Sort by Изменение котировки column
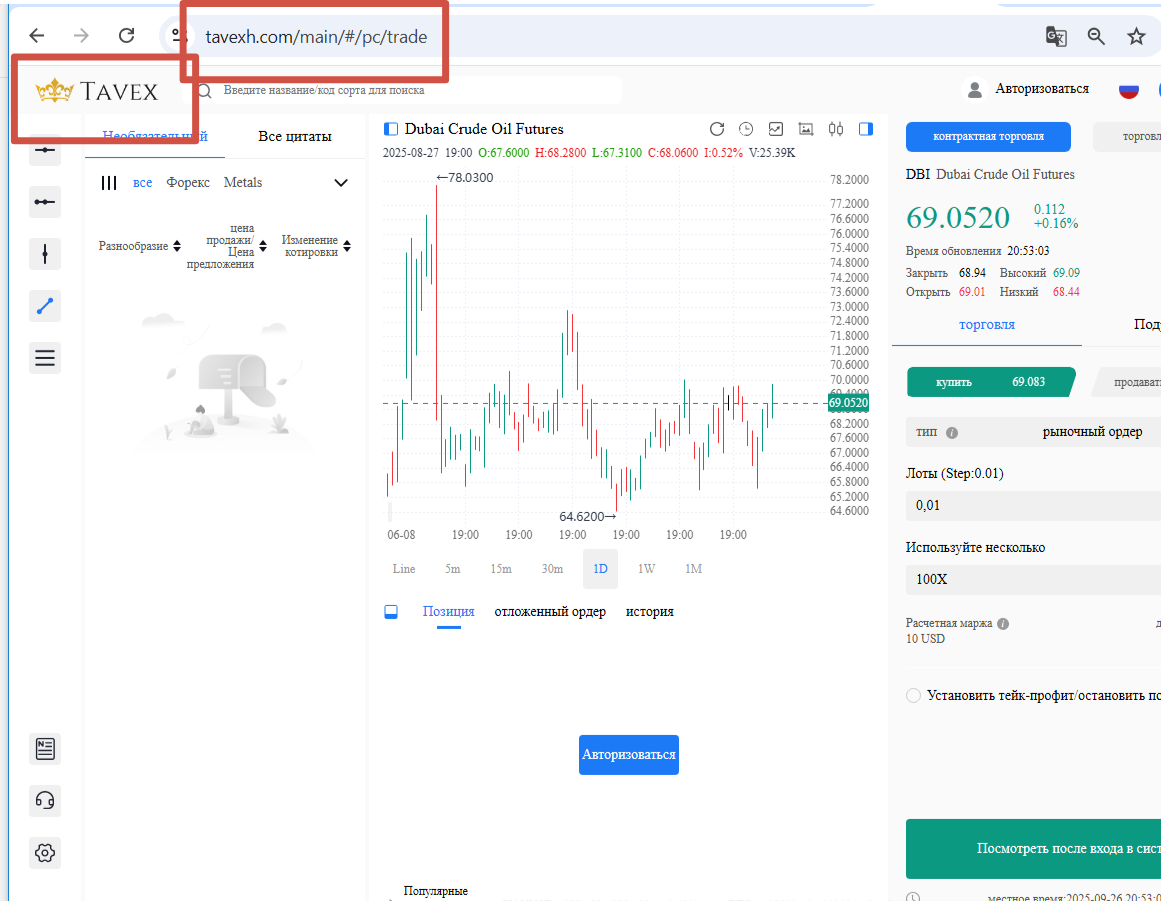 (x=316, y=246)
